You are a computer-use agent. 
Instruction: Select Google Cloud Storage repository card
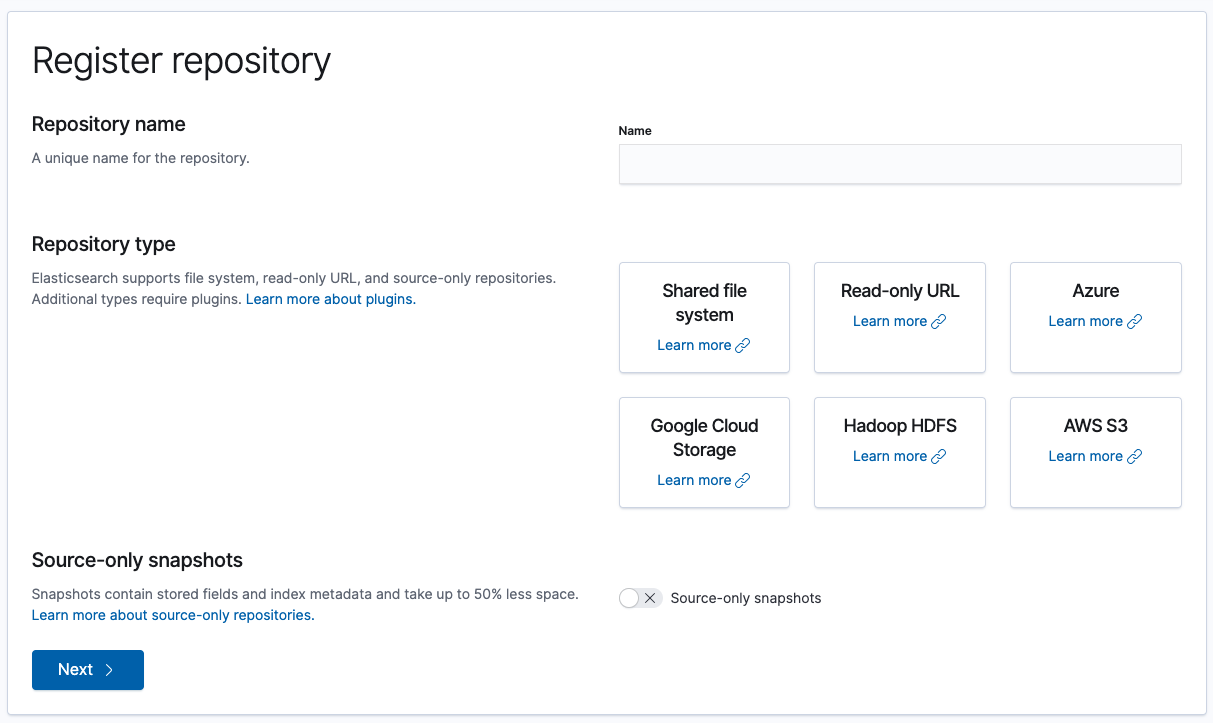(704, 437)
